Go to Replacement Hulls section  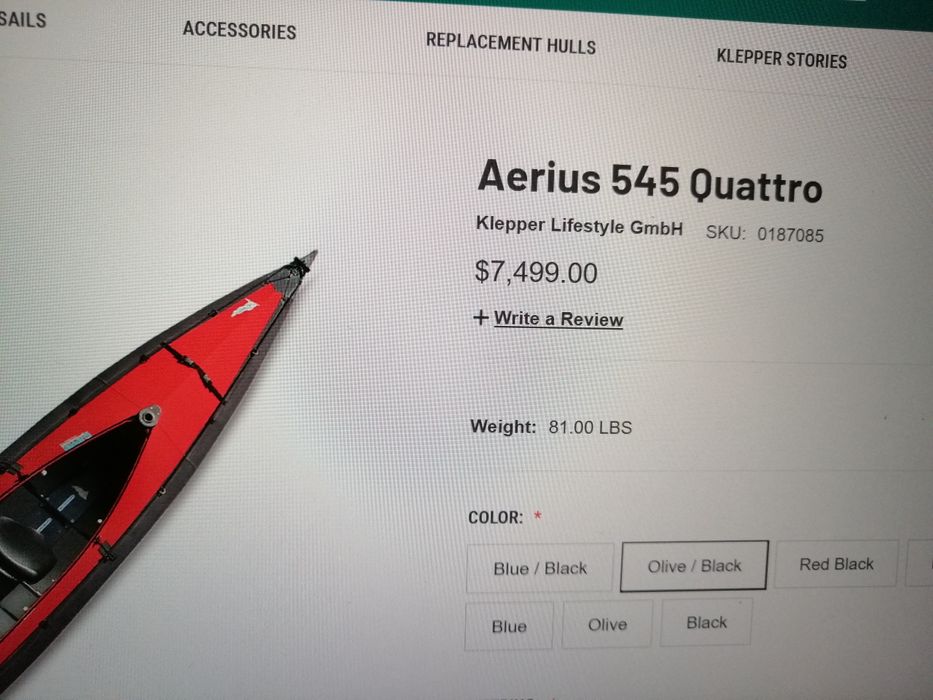[x=511, y=43]
